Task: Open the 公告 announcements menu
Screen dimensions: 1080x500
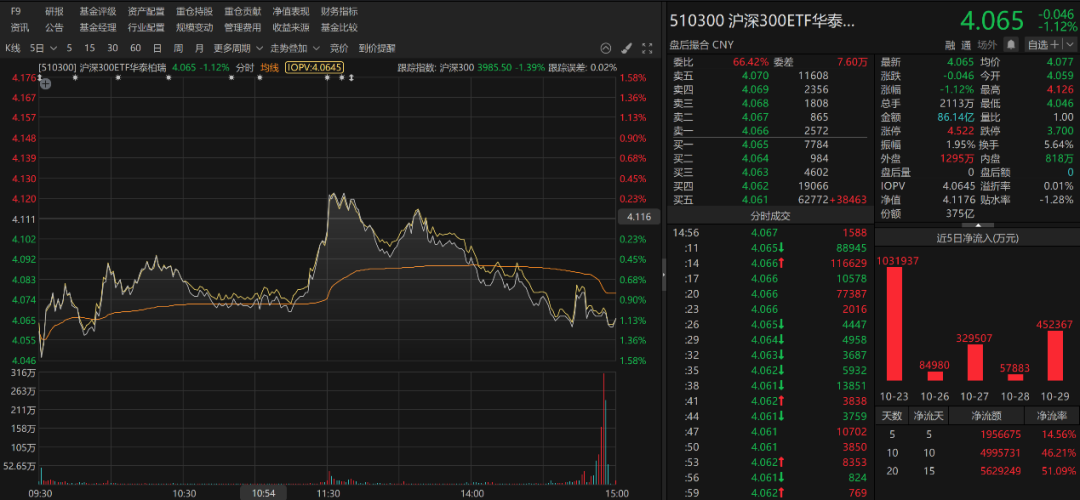Action: coord(54,28)
